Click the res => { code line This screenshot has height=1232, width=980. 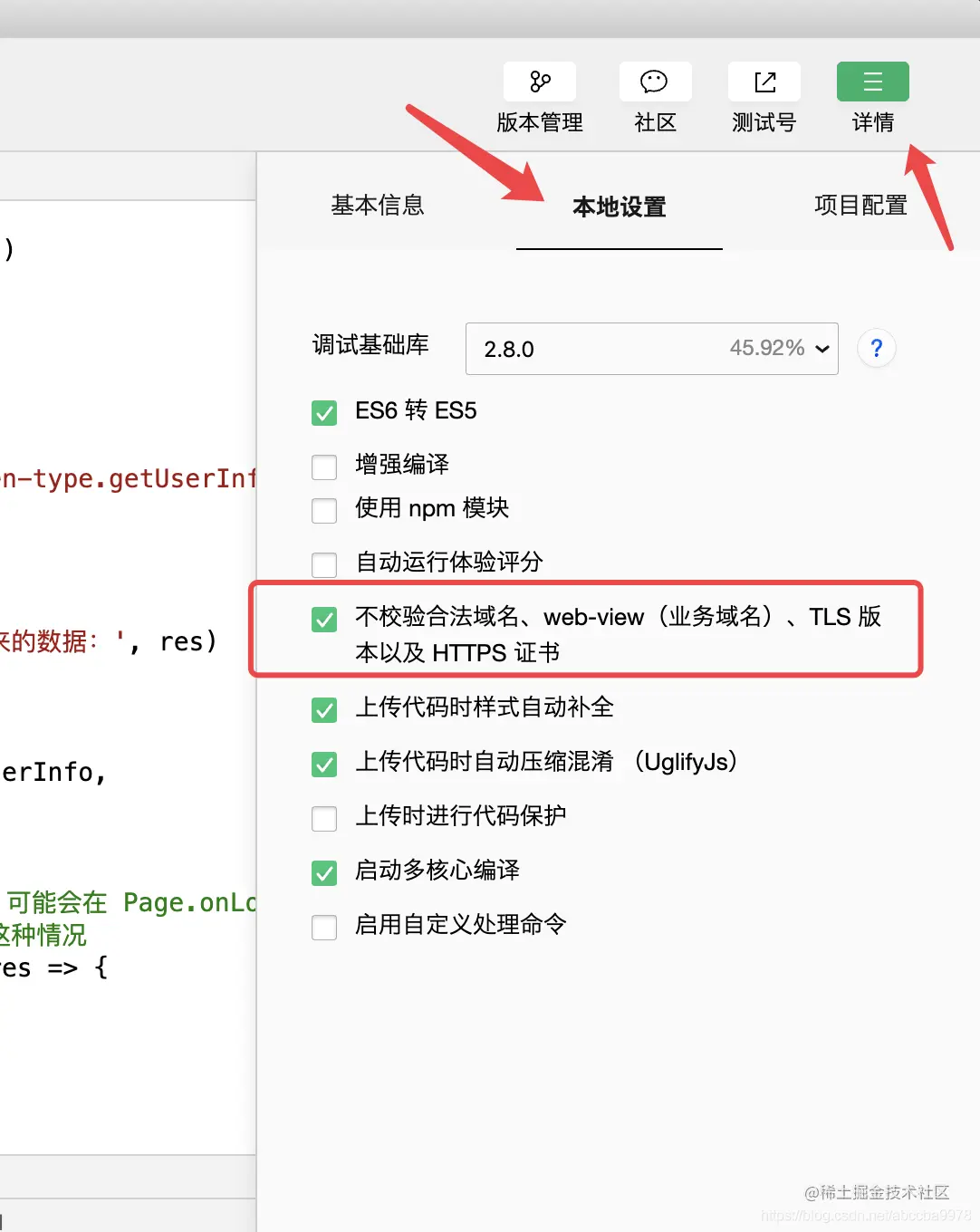pyautogui.click(x=54, y=967)
